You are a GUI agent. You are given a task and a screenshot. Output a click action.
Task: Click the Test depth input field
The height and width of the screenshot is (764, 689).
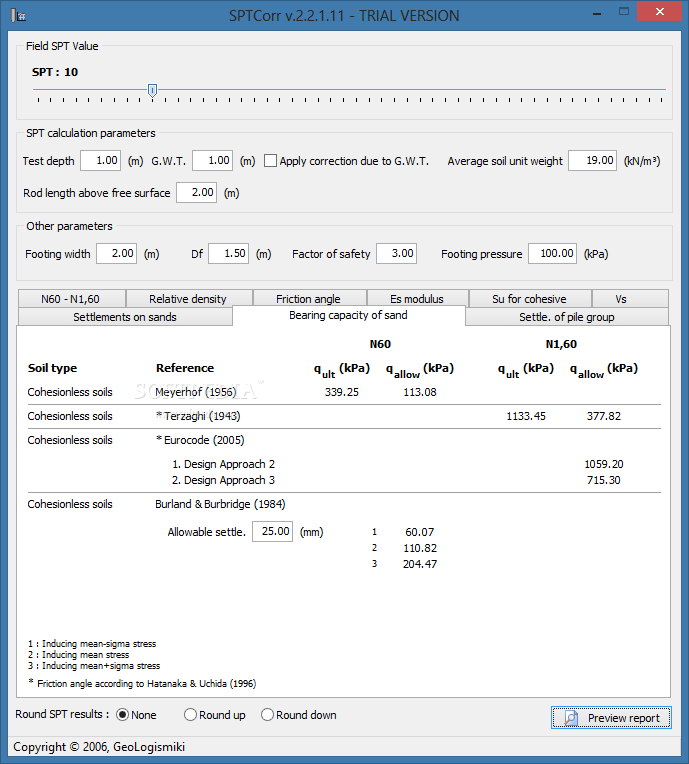pyautogui.click(x=100, y=160)
